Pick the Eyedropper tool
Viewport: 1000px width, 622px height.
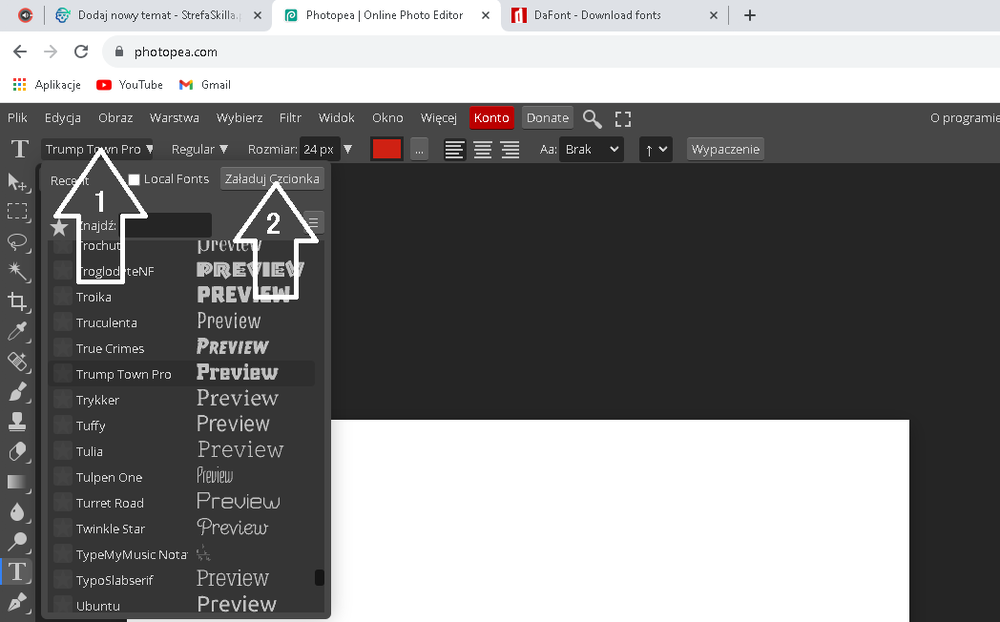point(17,331)
